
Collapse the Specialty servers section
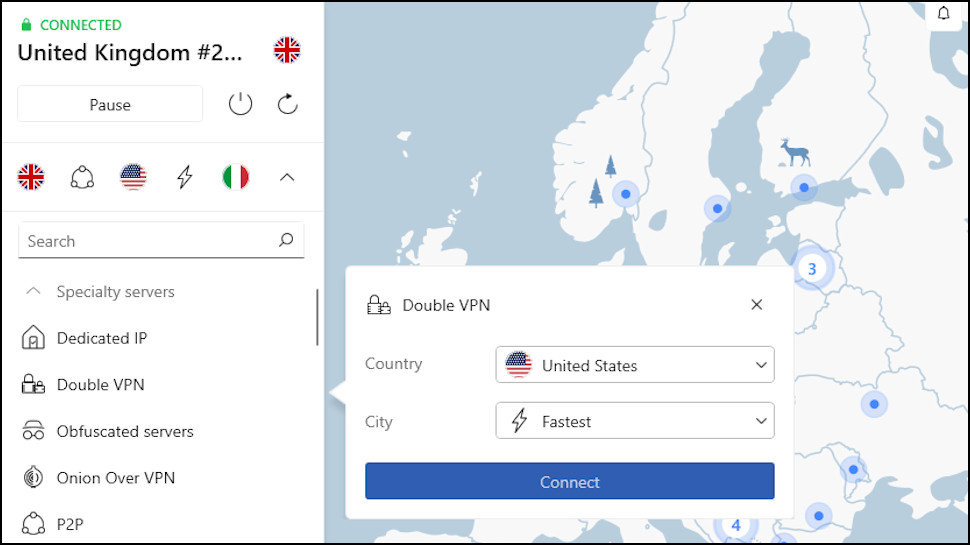(33, 291)
